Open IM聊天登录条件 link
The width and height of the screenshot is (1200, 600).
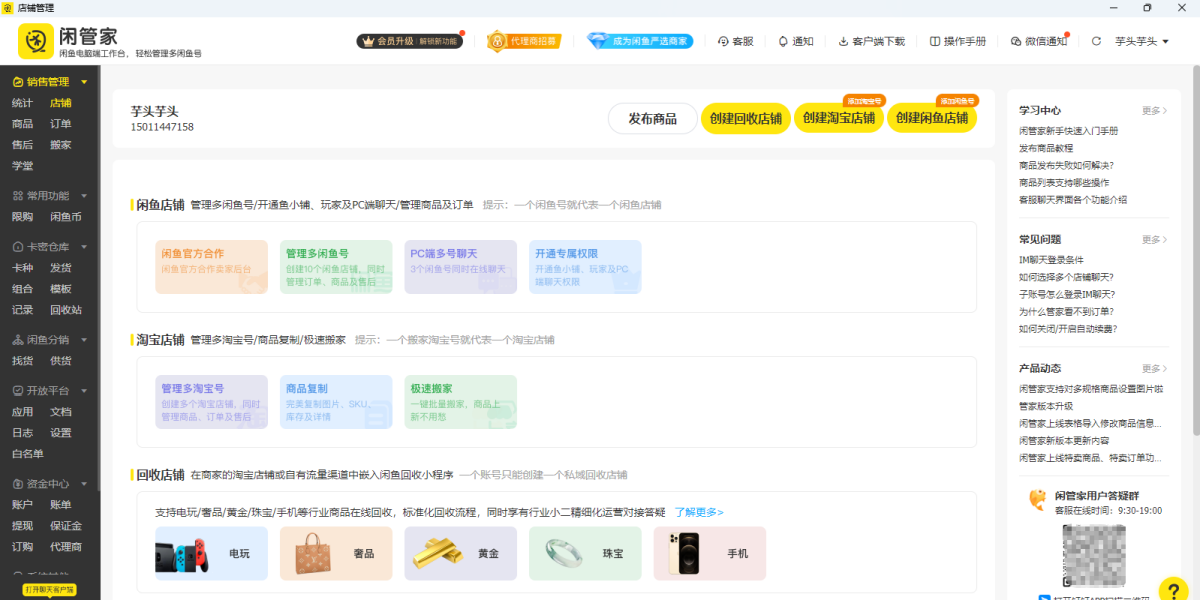pos(1051,260)
